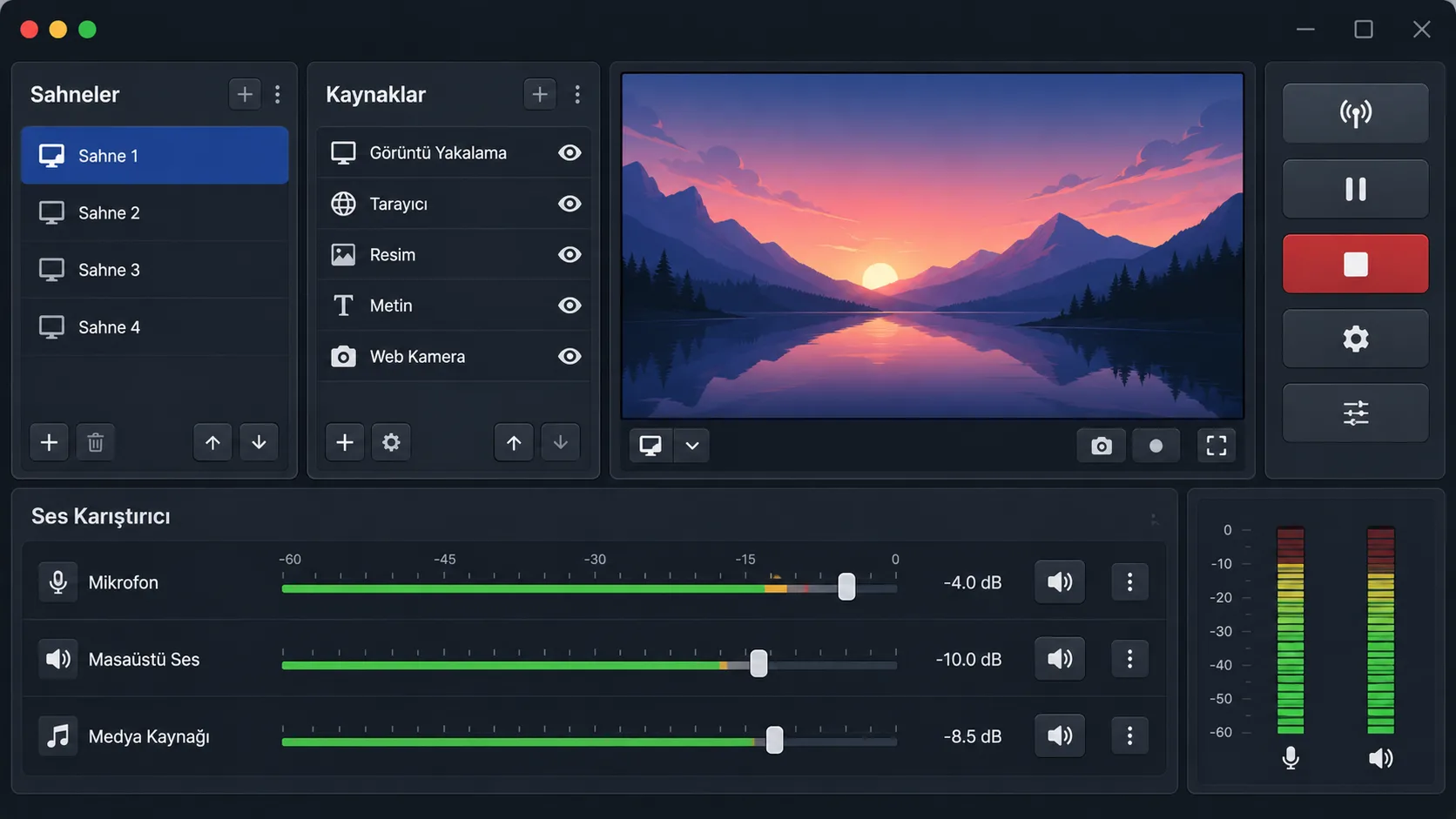Switch to Sahne 4 scene
The image size is (1456, 819).
click(154, 327)
